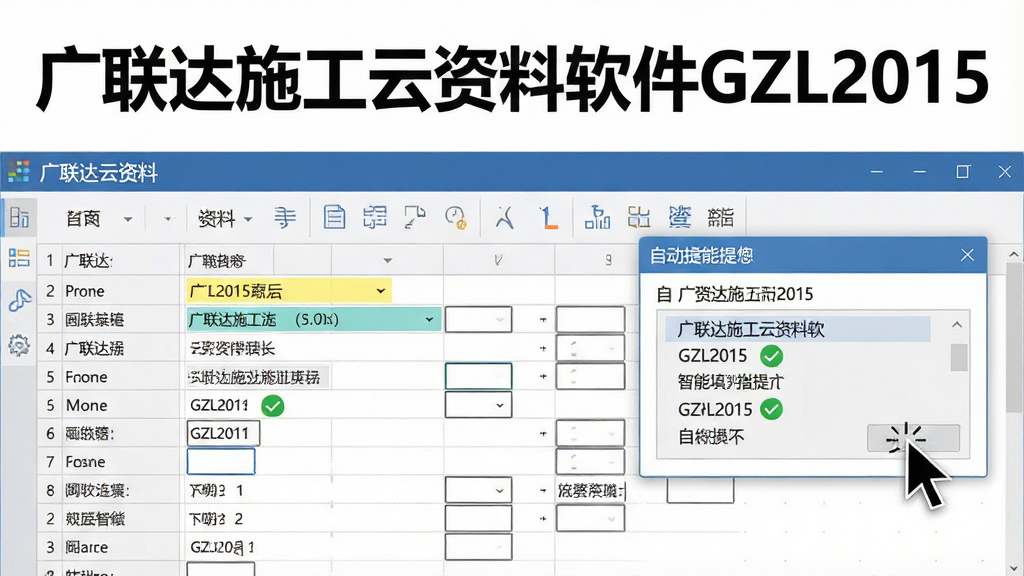
Task: Click the 首 toolbar menu label
Action: pos(83,219)
